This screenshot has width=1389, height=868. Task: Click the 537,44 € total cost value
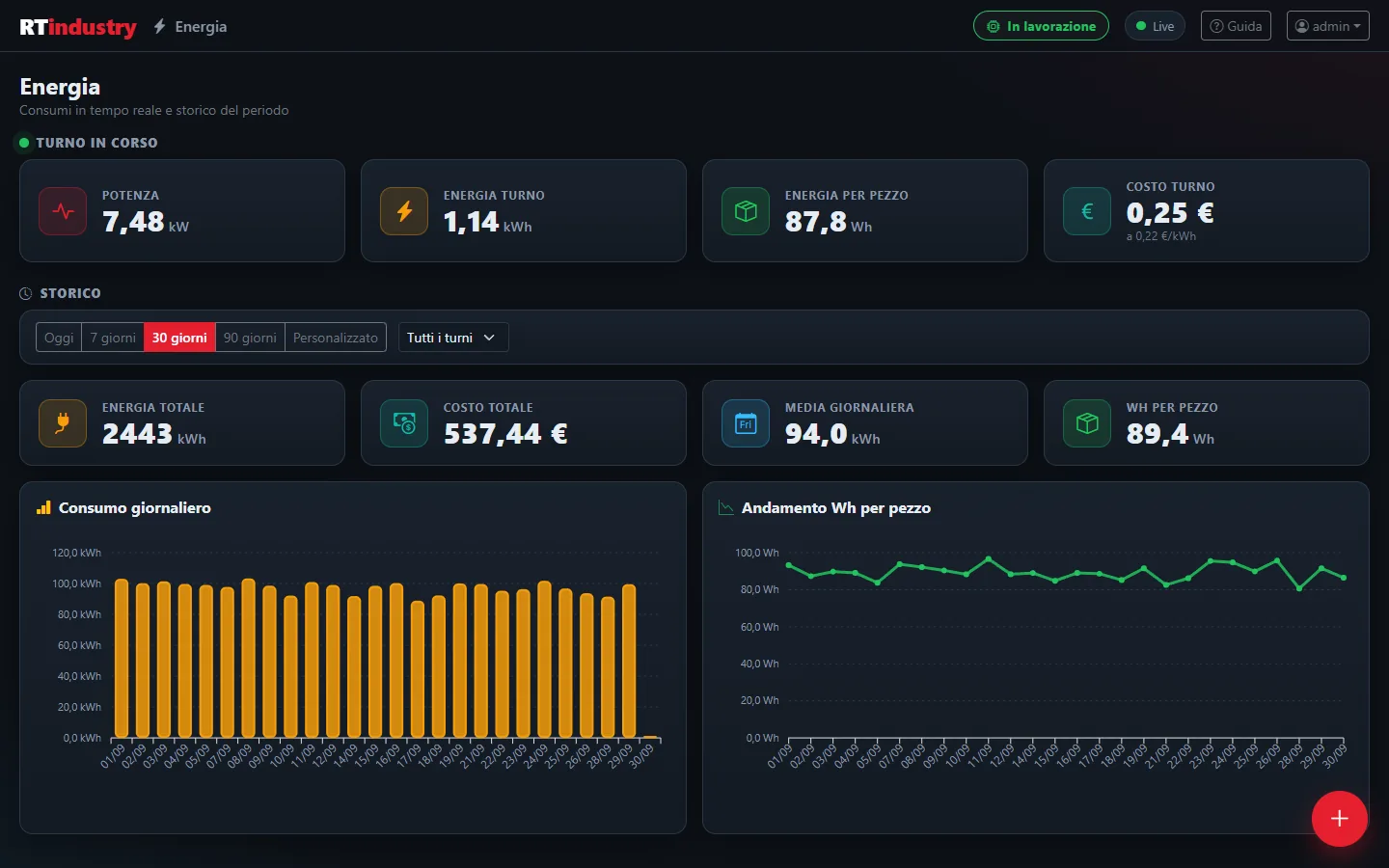tap(505, 434)
